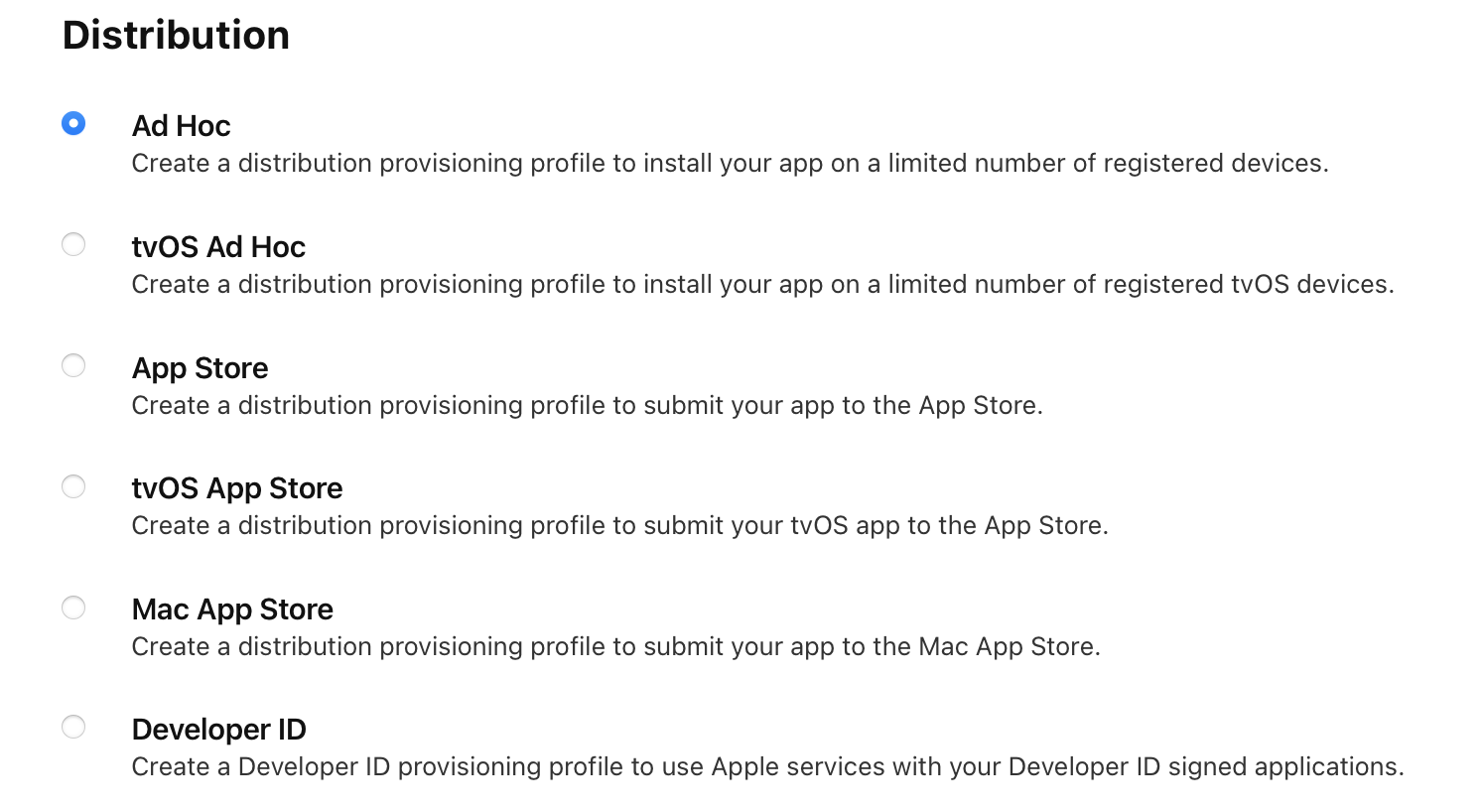Image resolution: width=1483 pixels, height=812 pixels.
Task: Select the Mac App Store radio button
Action: pyautogui.click(x=73, y=608)
